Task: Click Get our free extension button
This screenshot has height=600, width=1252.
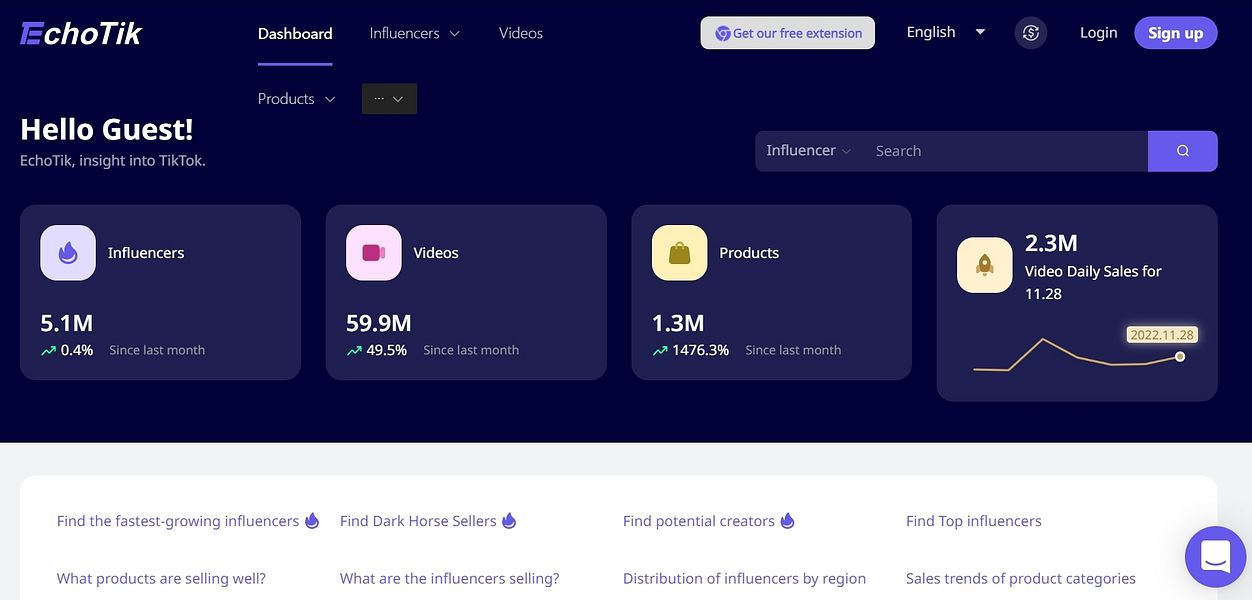Action: coord(788,33)
